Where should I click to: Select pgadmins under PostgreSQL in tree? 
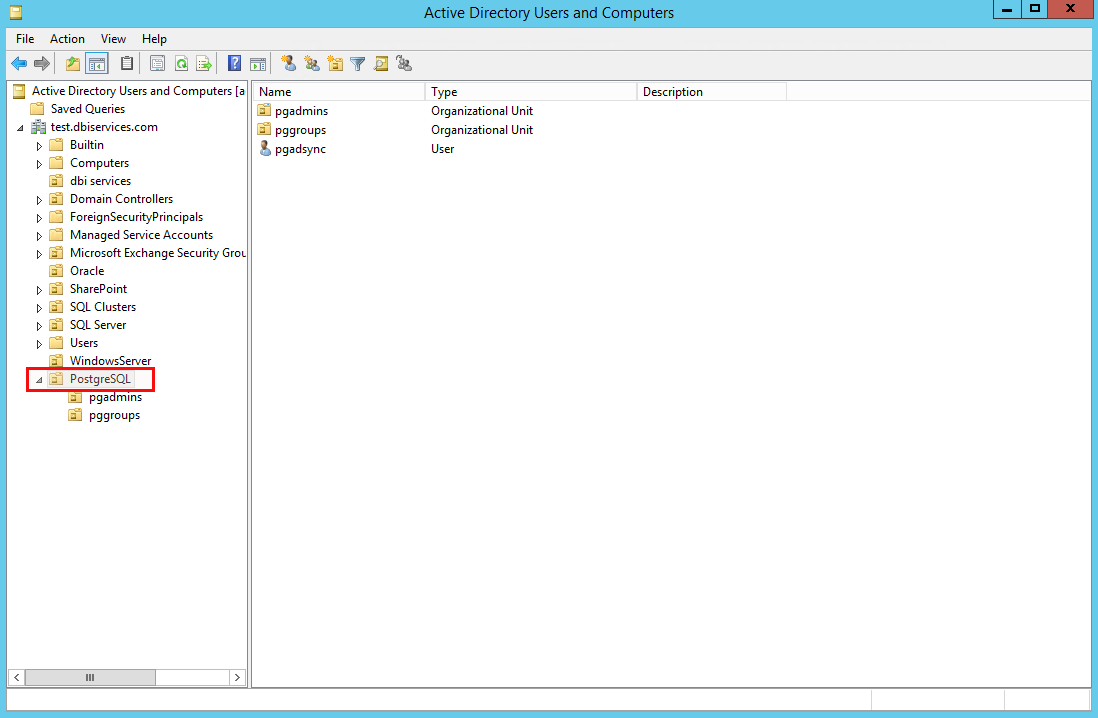116,397
